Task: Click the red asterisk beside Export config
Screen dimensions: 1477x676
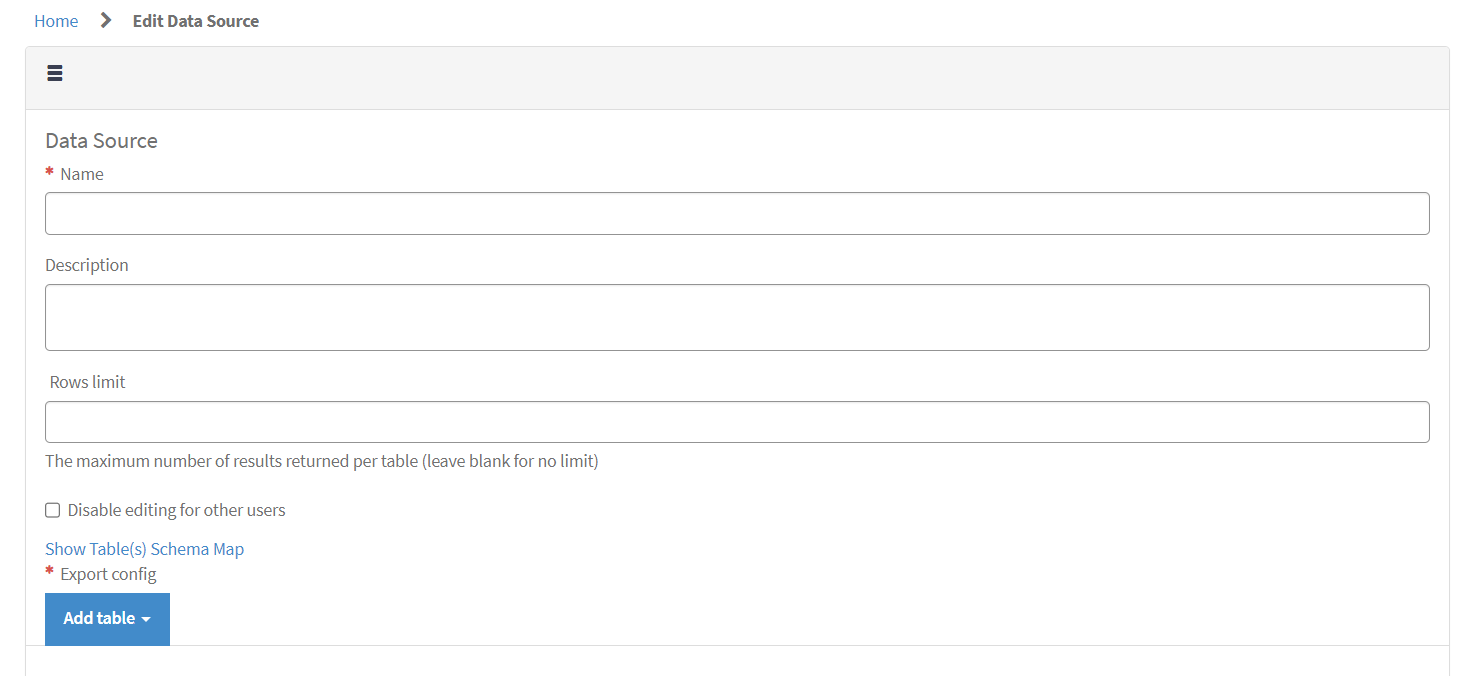Action: point(49,573)
